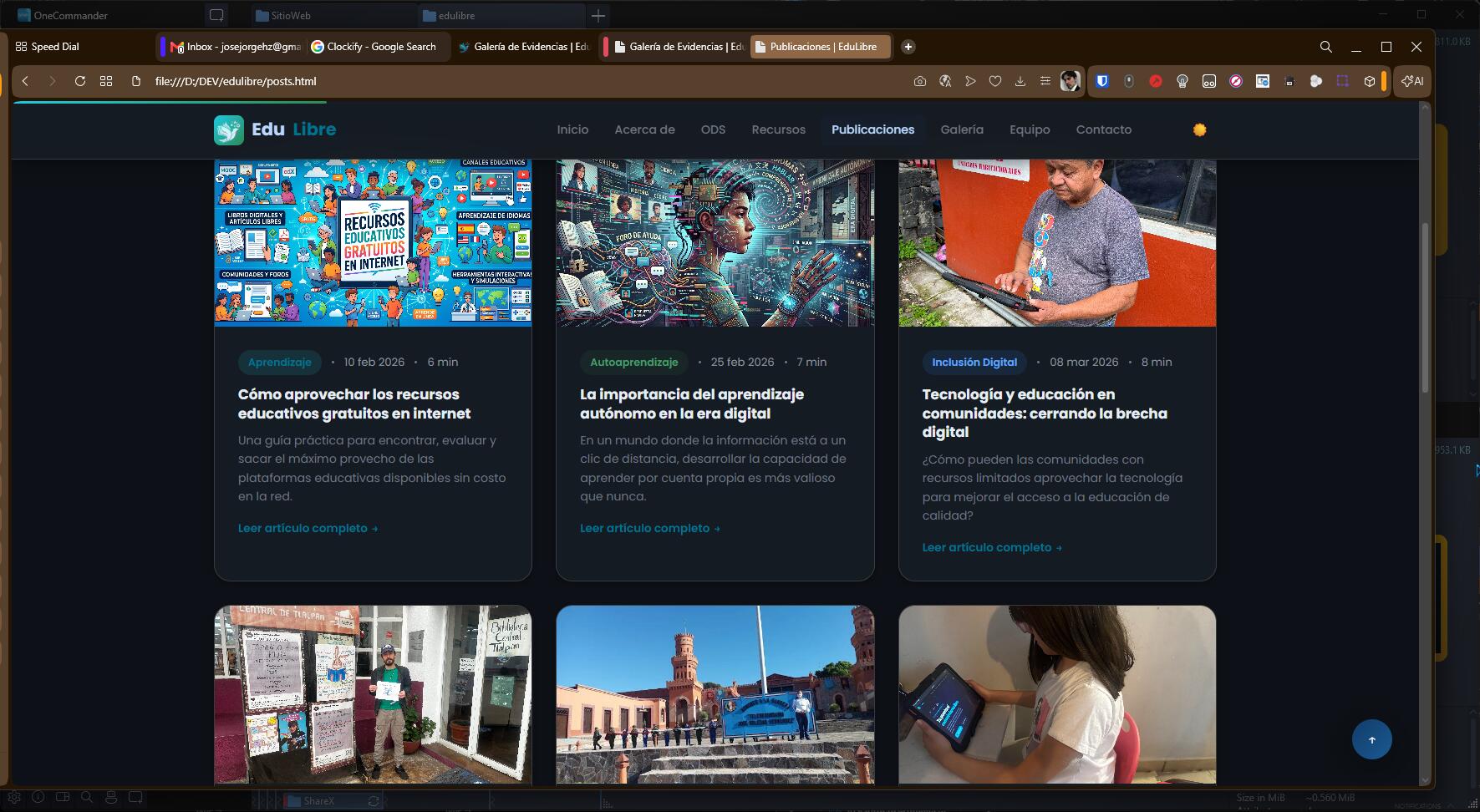Select the edulibre tab in OneCommander
Screen dimensions: 1480x812
(x=501, y=15)
